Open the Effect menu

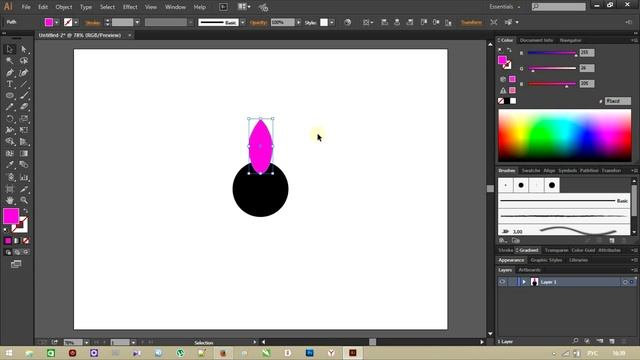[x=130, y=7]
